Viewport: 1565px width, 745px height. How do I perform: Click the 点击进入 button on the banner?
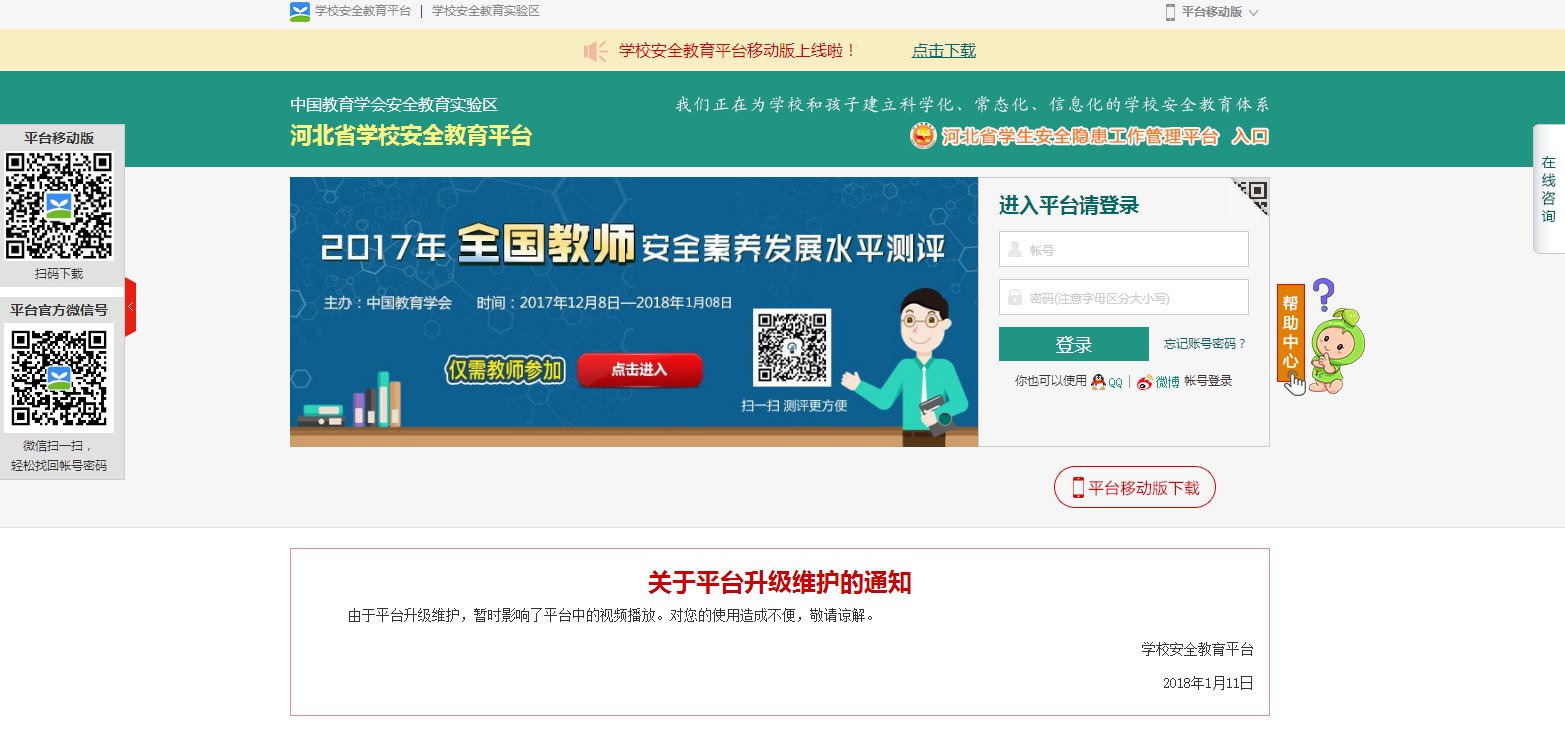[639, 369]
